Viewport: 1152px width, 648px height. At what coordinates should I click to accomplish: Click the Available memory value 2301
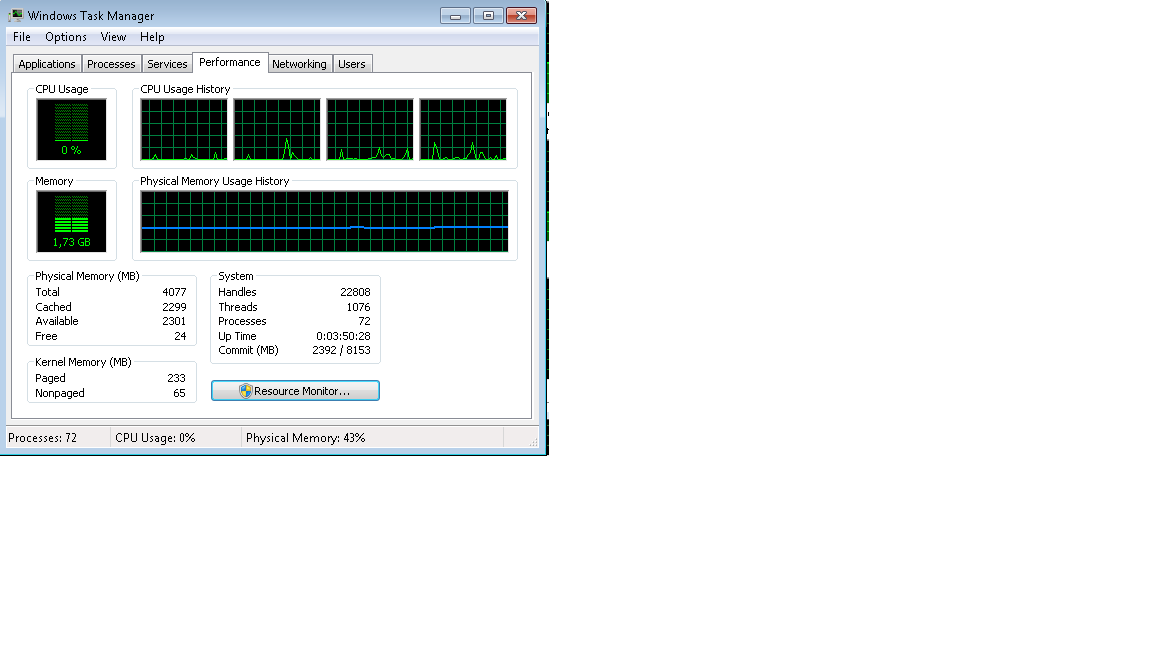(174, 321)
